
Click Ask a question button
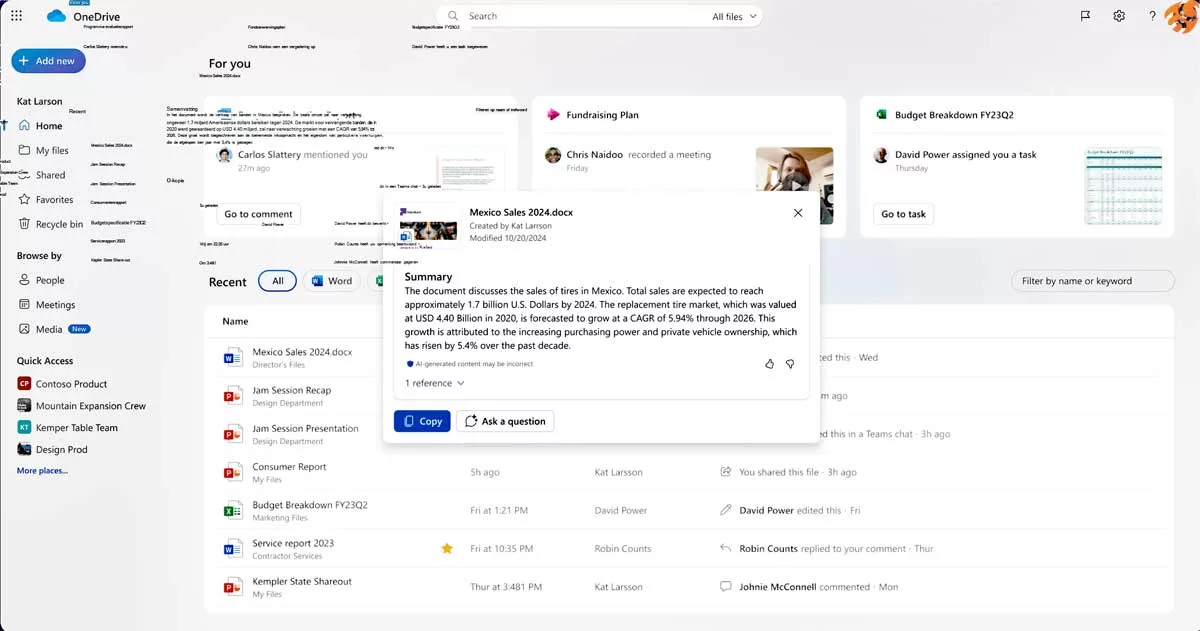coord(505,421)
